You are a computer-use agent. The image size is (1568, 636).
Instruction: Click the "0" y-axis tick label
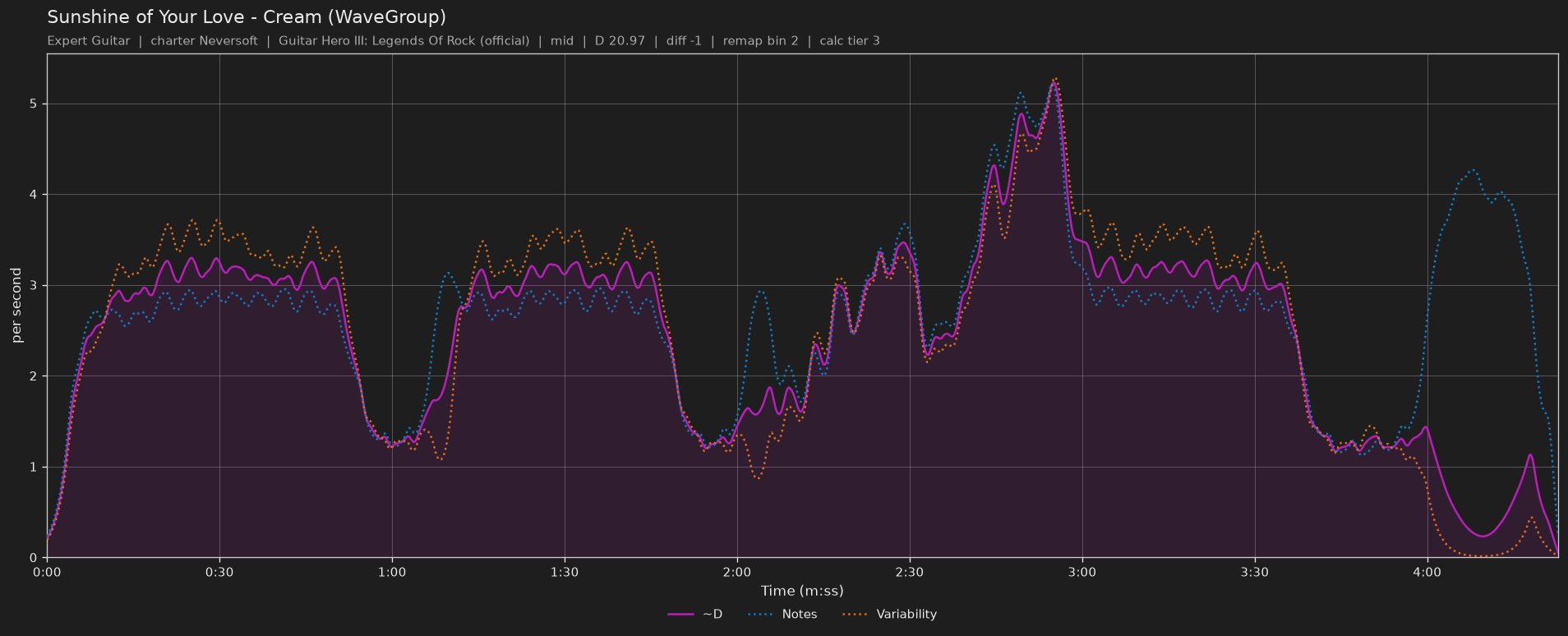35,558
